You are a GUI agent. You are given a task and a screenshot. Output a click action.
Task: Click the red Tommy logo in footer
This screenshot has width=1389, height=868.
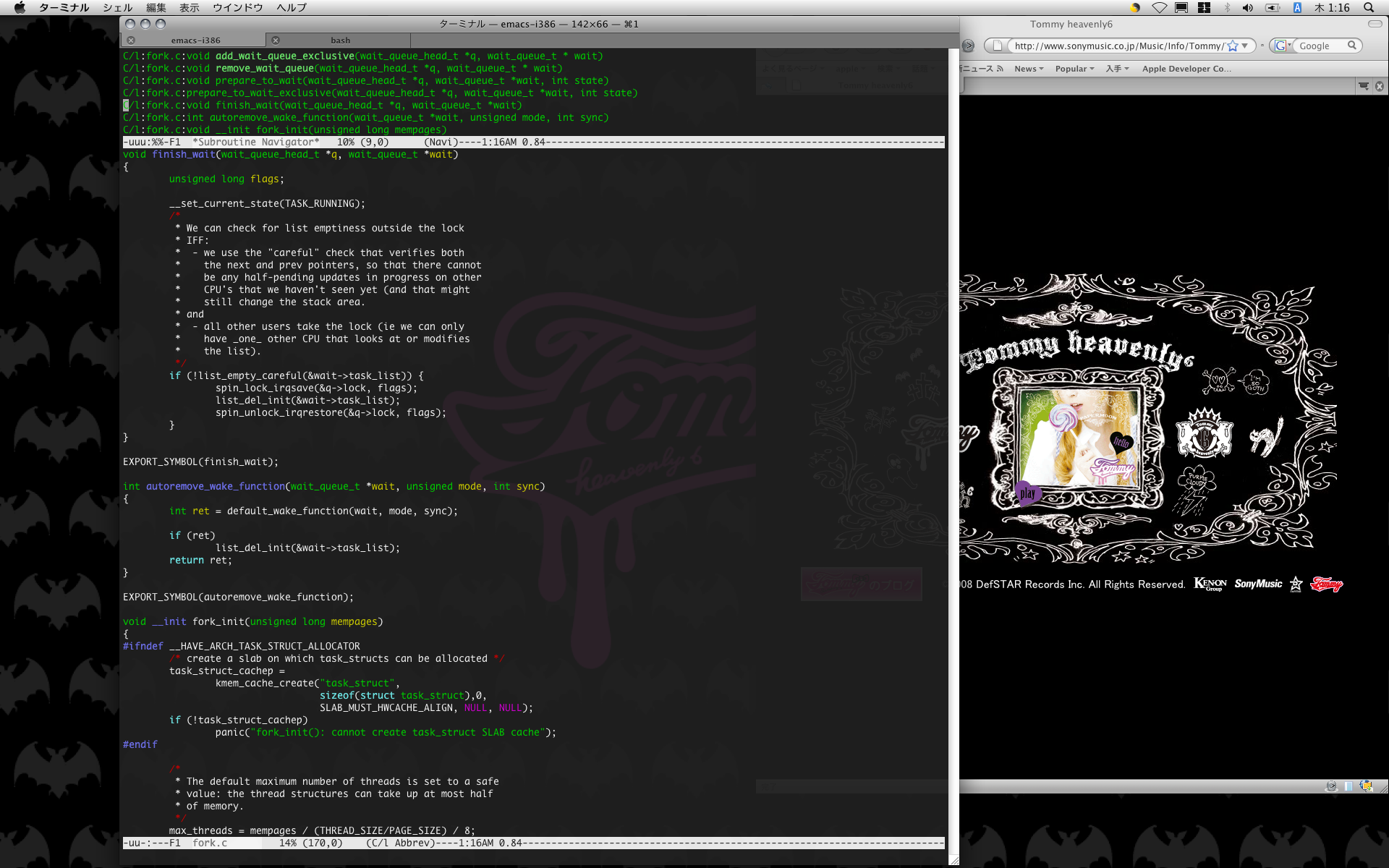(1327, 584)
